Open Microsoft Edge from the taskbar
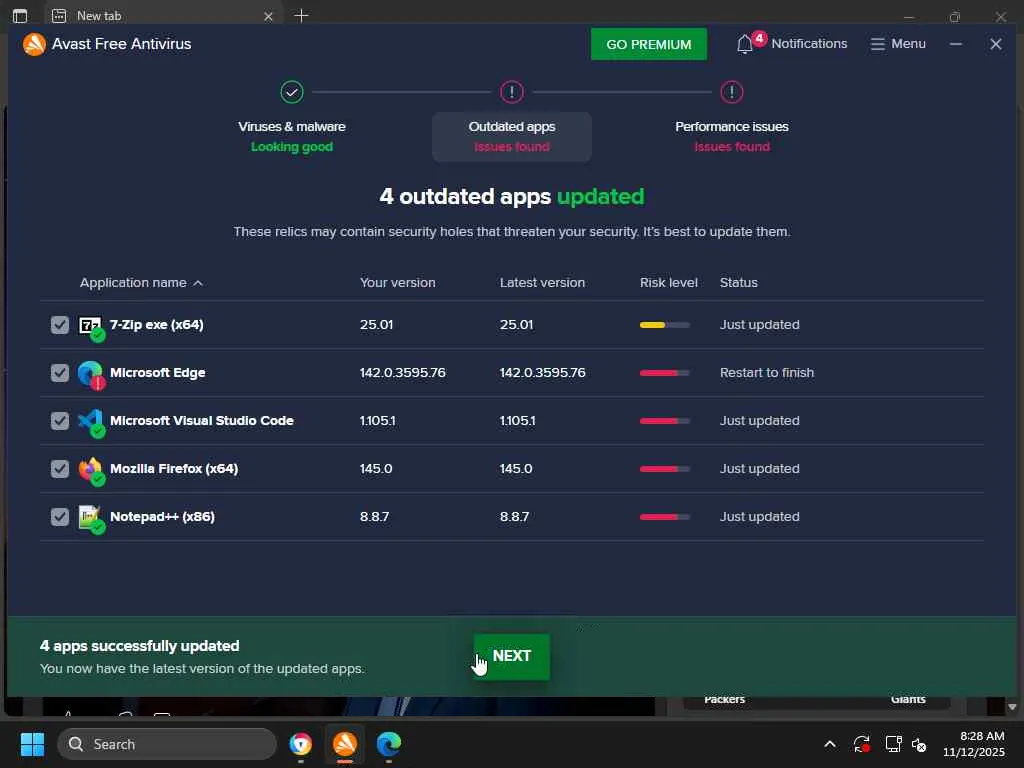The image size is (1024, 768). pos(389,744)
